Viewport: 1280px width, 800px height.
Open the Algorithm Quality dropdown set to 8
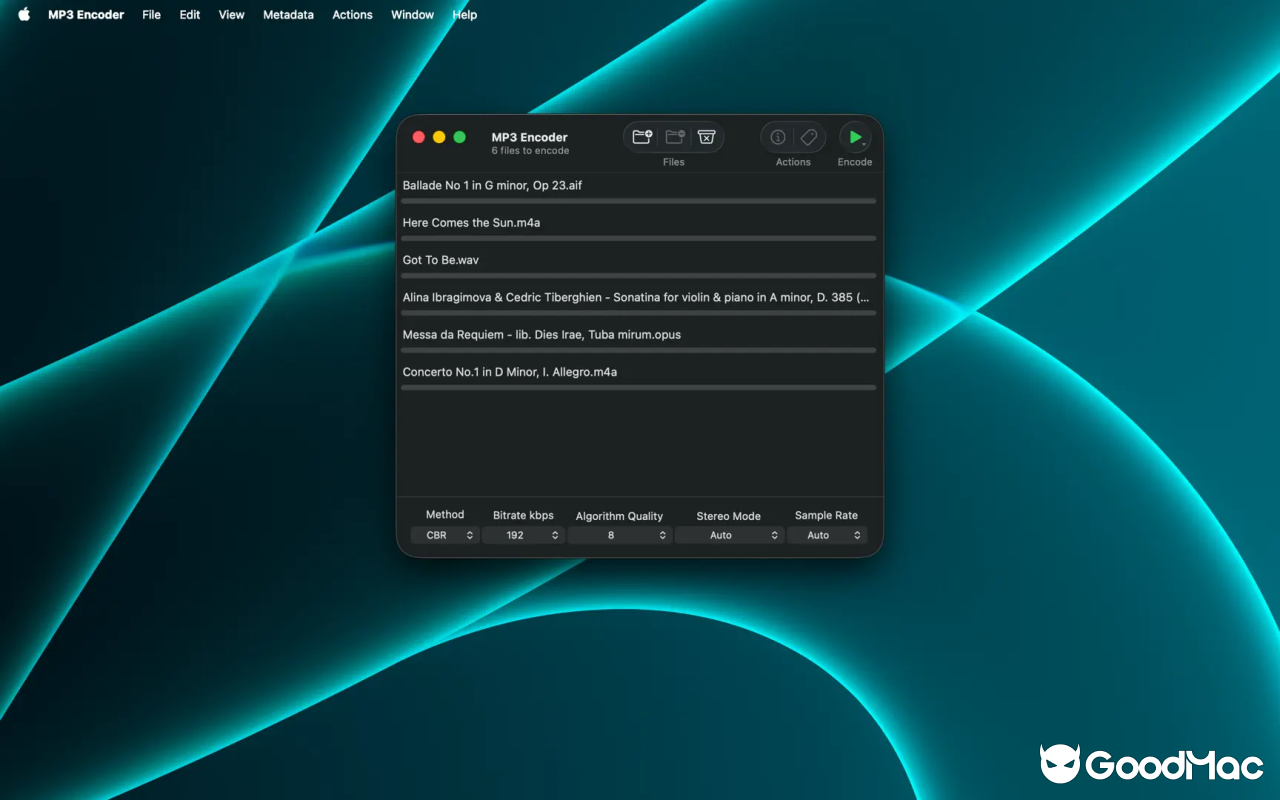coord(619,535)
